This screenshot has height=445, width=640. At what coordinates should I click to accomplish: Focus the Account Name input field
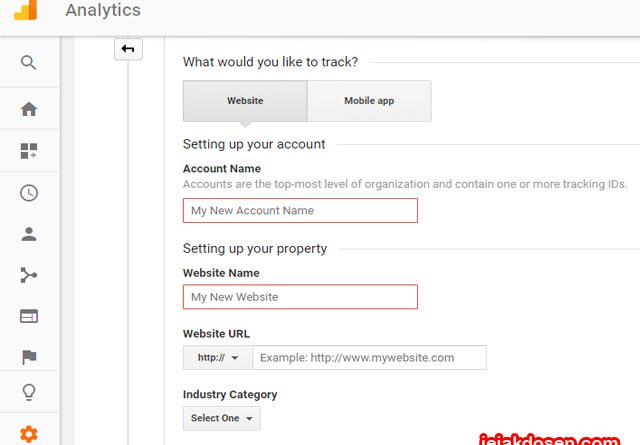(x=300, y=211)
